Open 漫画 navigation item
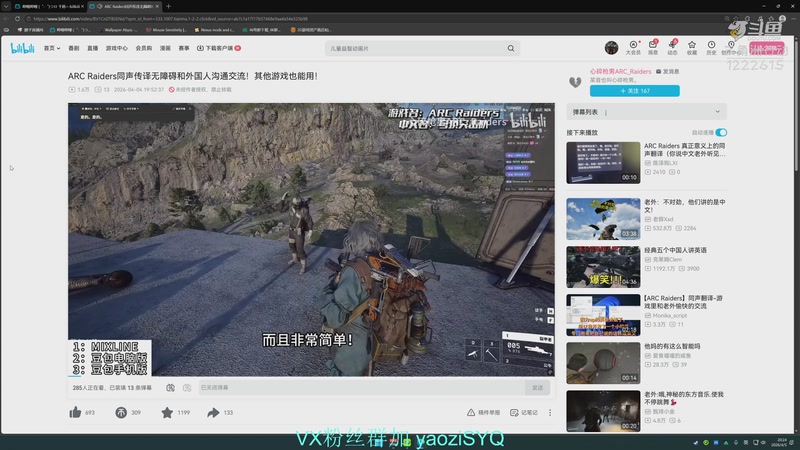 (x=165, y=48)
